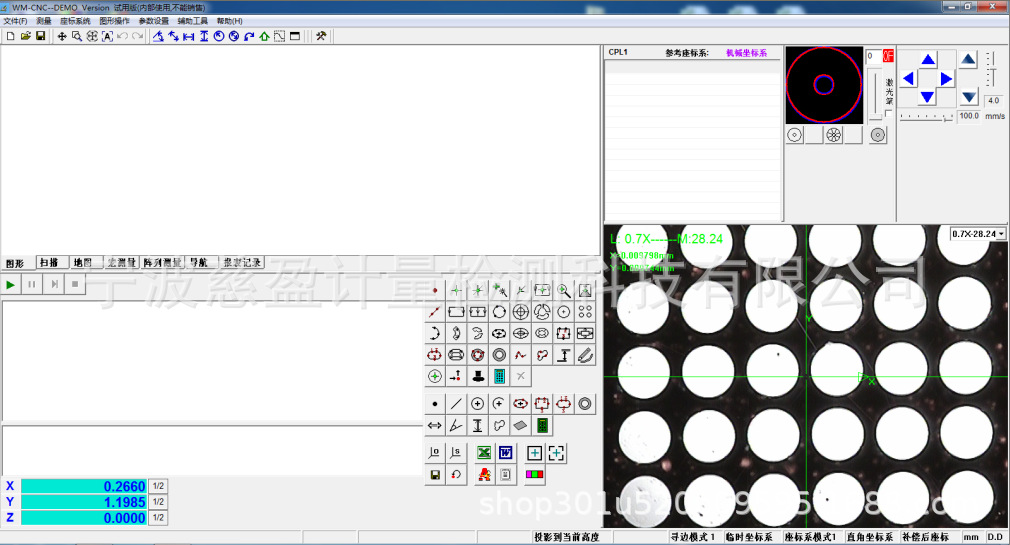
Task: Toggle the 激光笔 laser pointer checkbox
Action: pyautogui.click(x=889, y=113)
